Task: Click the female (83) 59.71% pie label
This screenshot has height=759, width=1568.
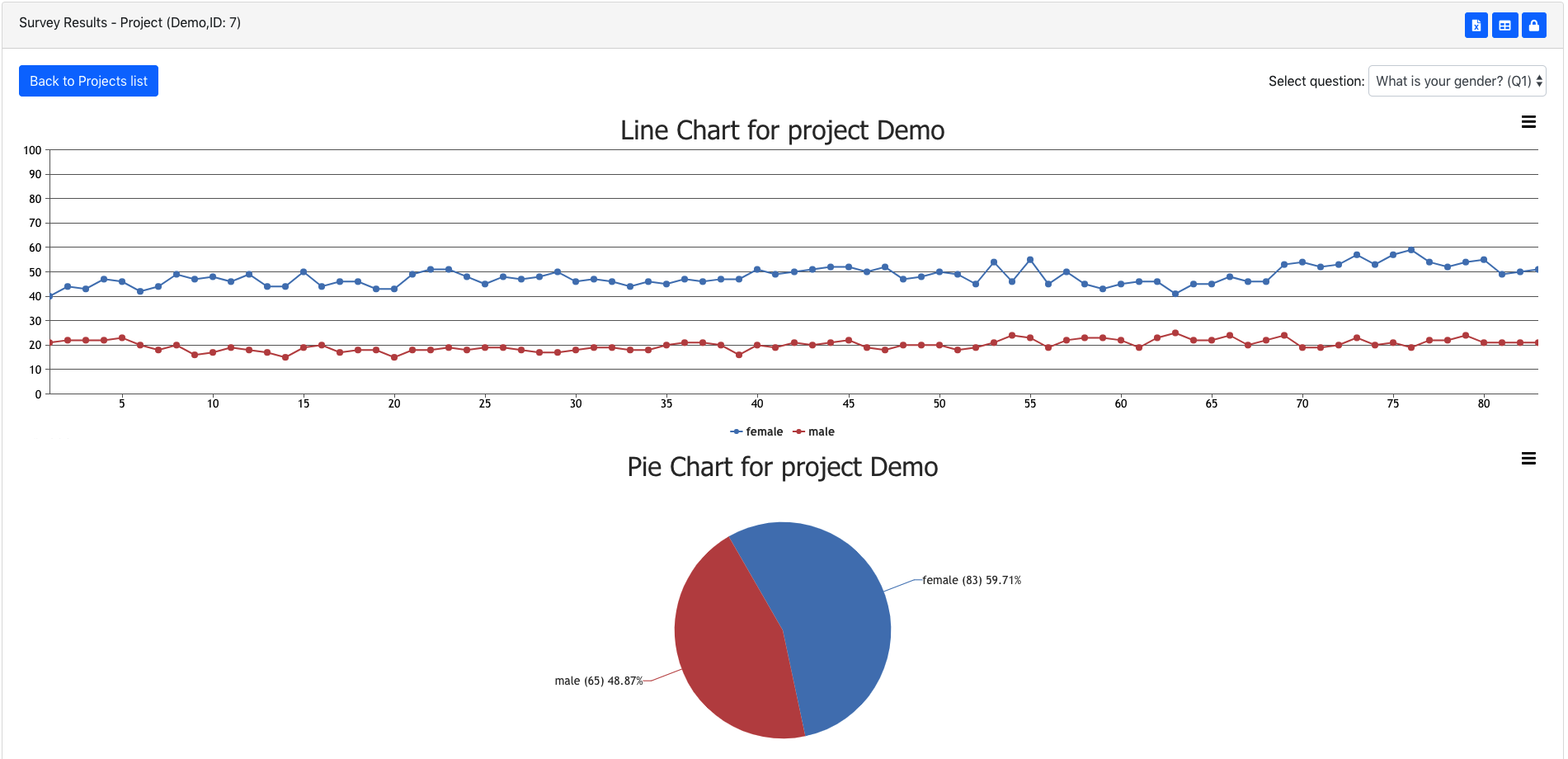Action: click(971, 580)
